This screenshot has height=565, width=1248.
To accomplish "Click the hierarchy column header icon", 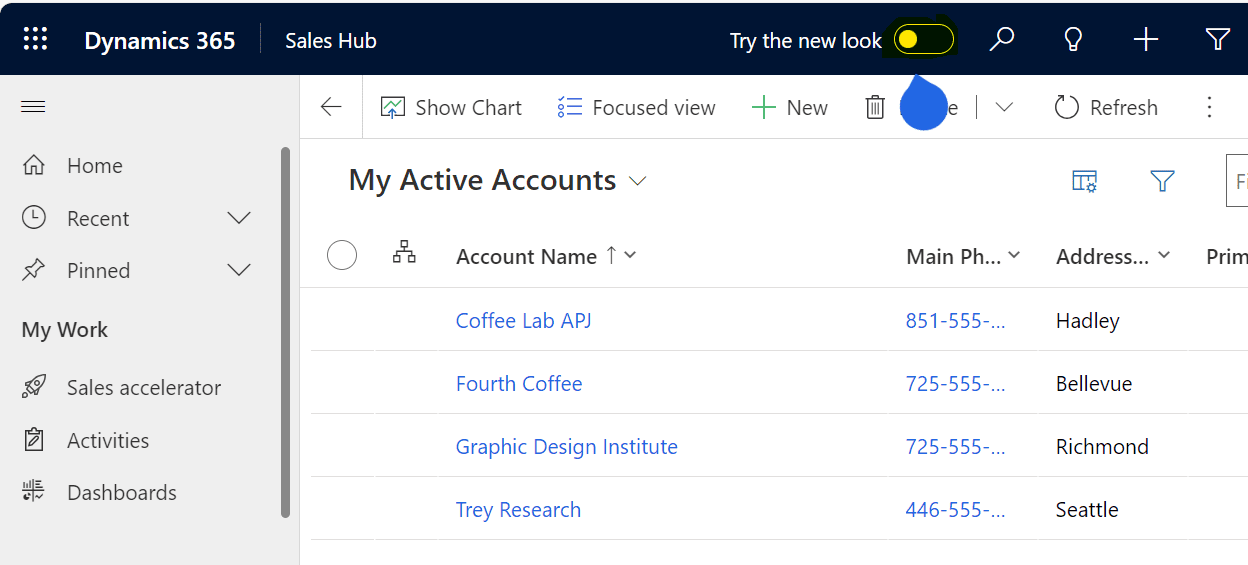I will pyautogui.click(x=404, y=252).
